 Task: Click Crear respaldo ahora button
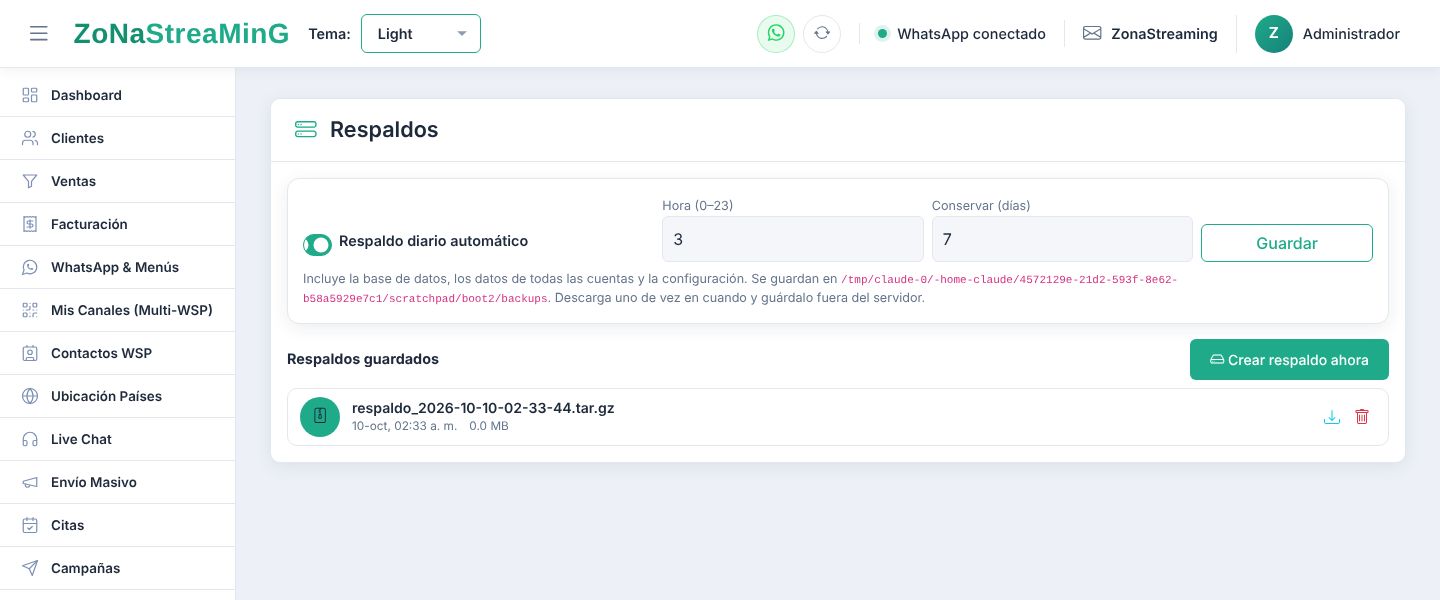[x=1289, y=360]
